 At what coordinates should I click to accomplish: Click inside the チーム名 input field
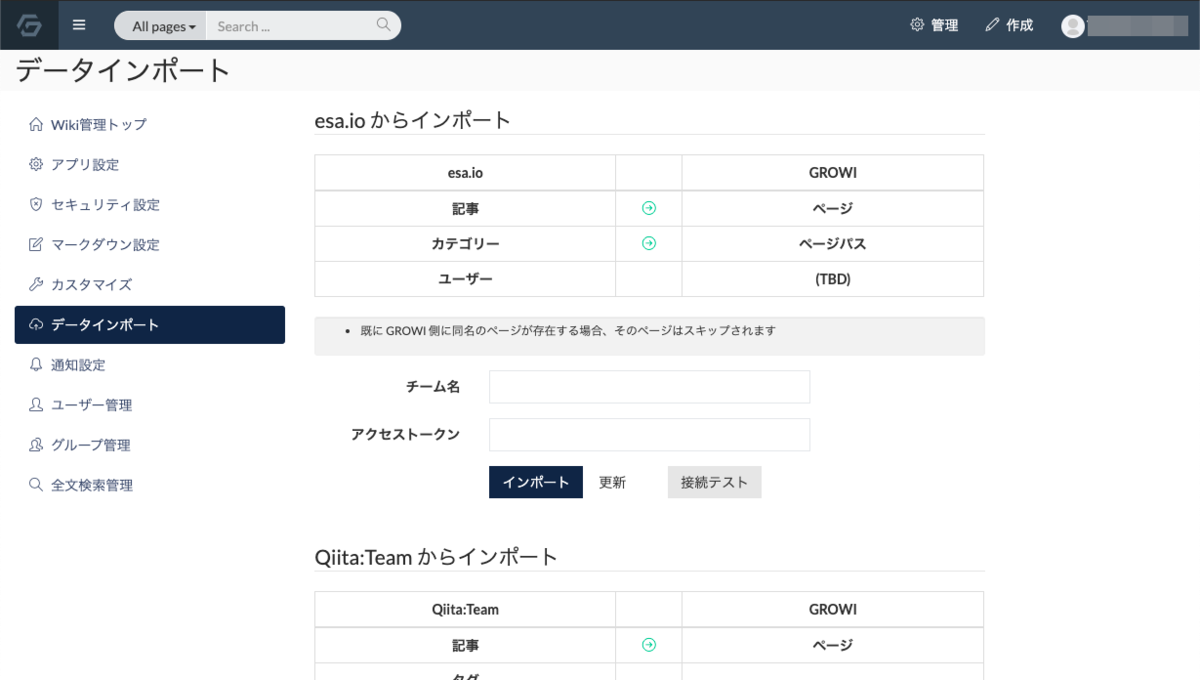(648, 387)
